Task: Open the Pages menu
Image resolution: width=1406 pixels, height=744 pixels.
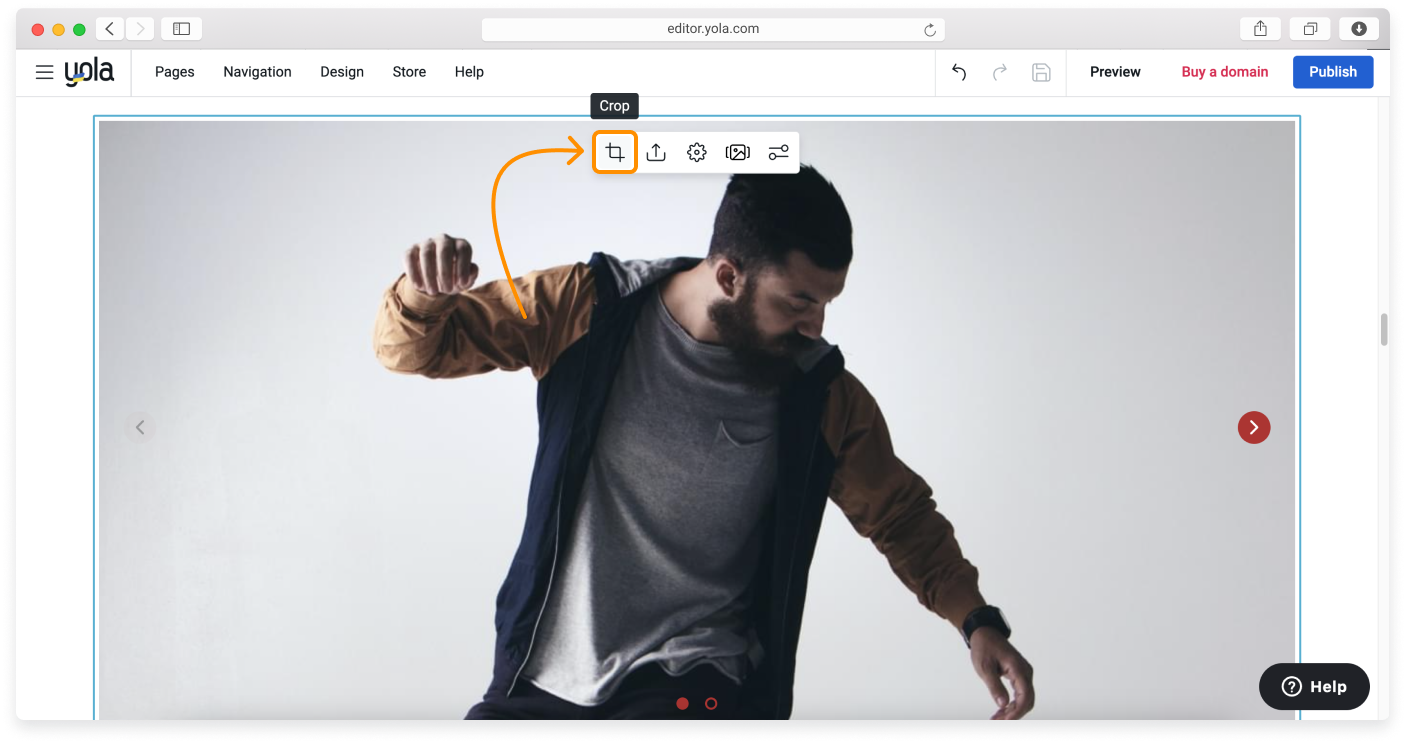Action: tap(175, 72)
